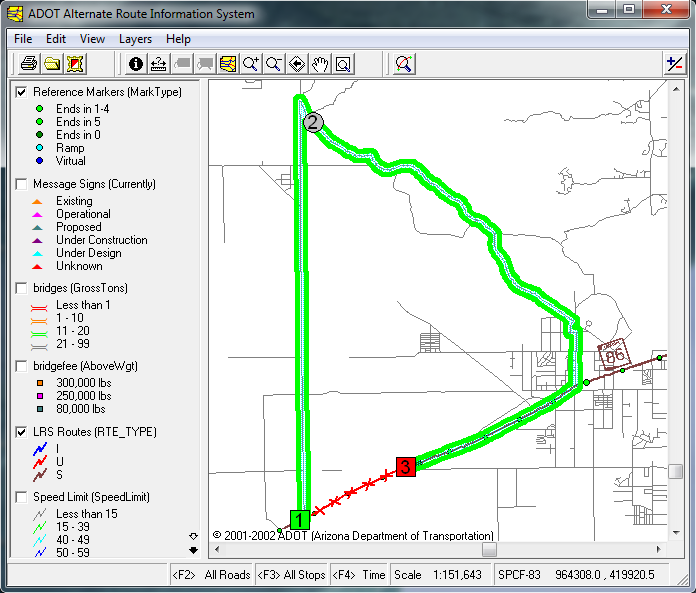Click the '300,000 lbs' orange legend swatch

40,383
